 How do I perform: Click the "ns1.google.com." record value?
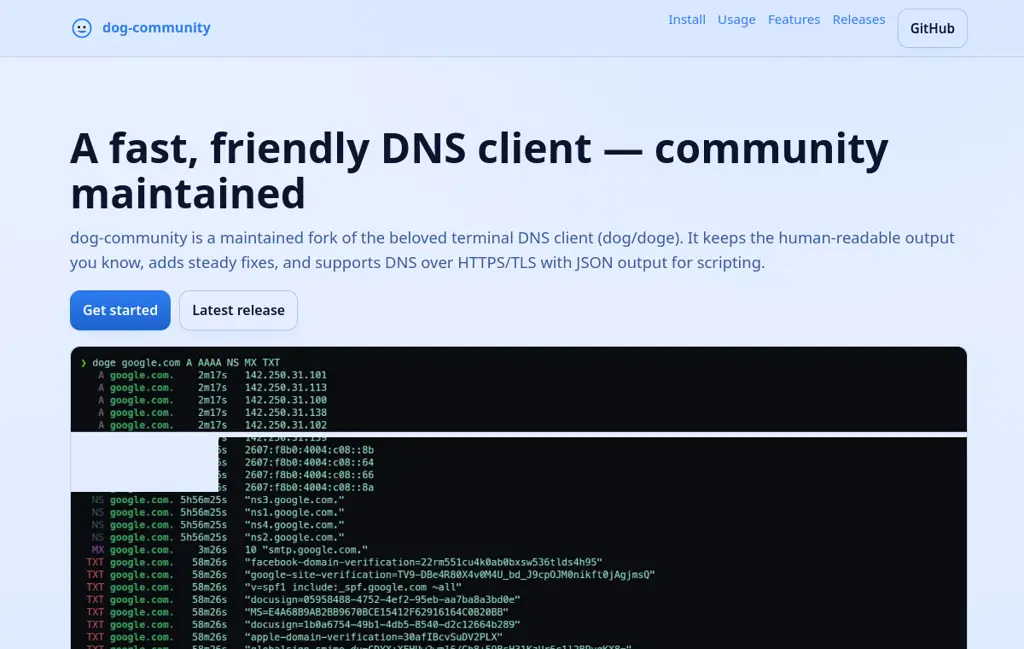click(295, 512)
